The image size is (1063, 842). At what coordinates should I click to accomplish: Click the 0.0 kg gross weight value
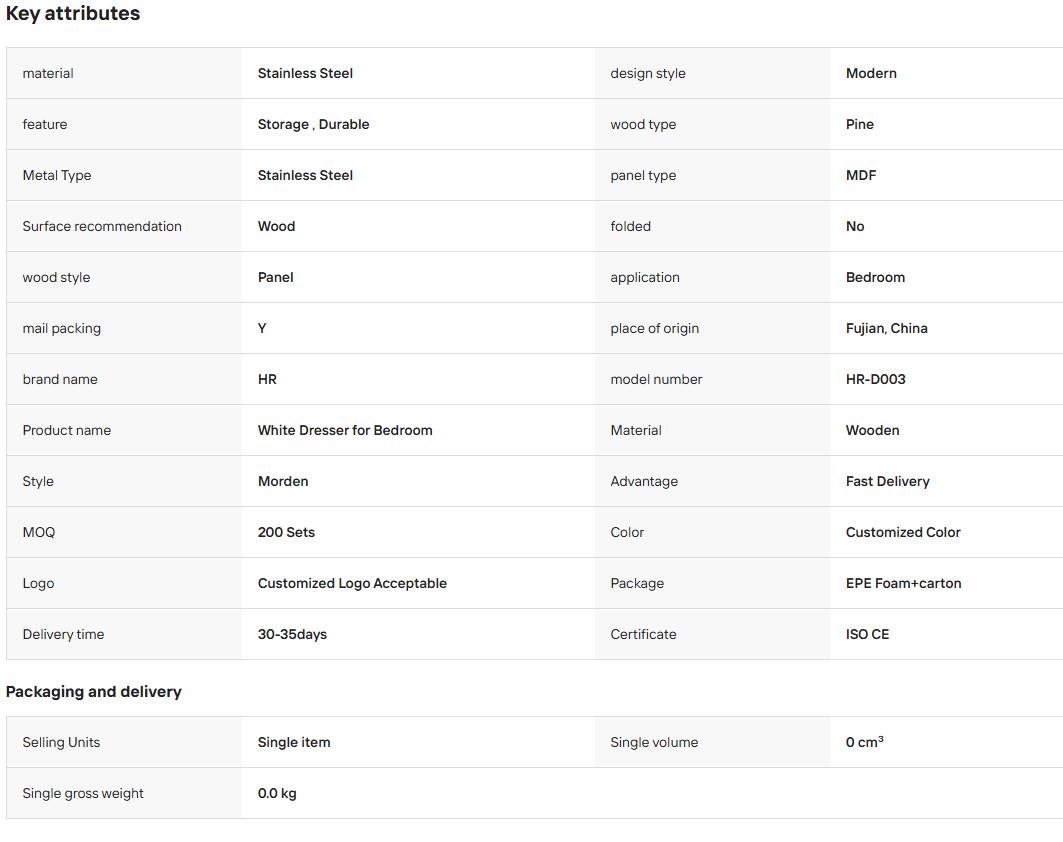[277, 793]
